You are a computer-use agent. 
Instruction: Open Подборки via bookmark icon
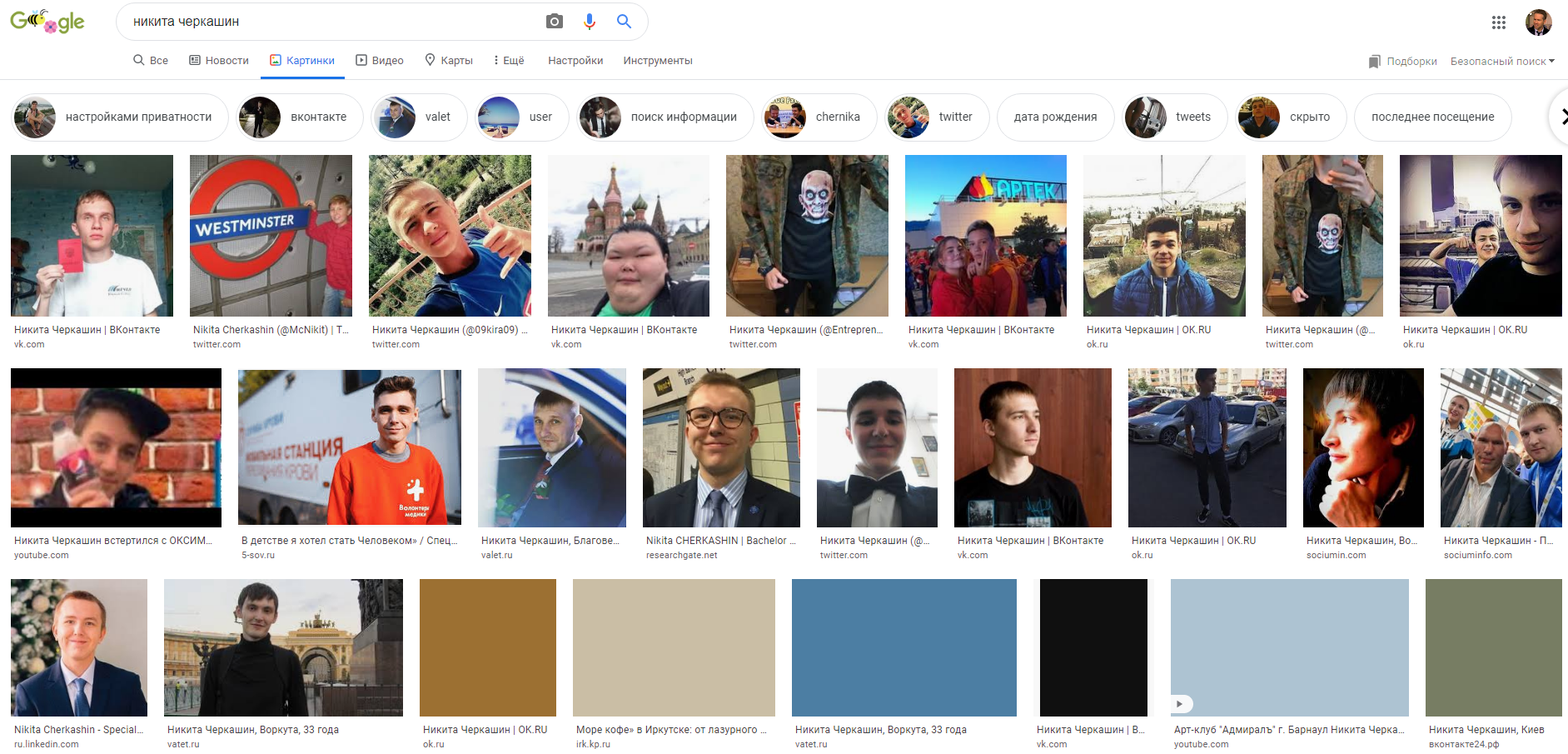pyautogui.click(x=1402, y=60)
